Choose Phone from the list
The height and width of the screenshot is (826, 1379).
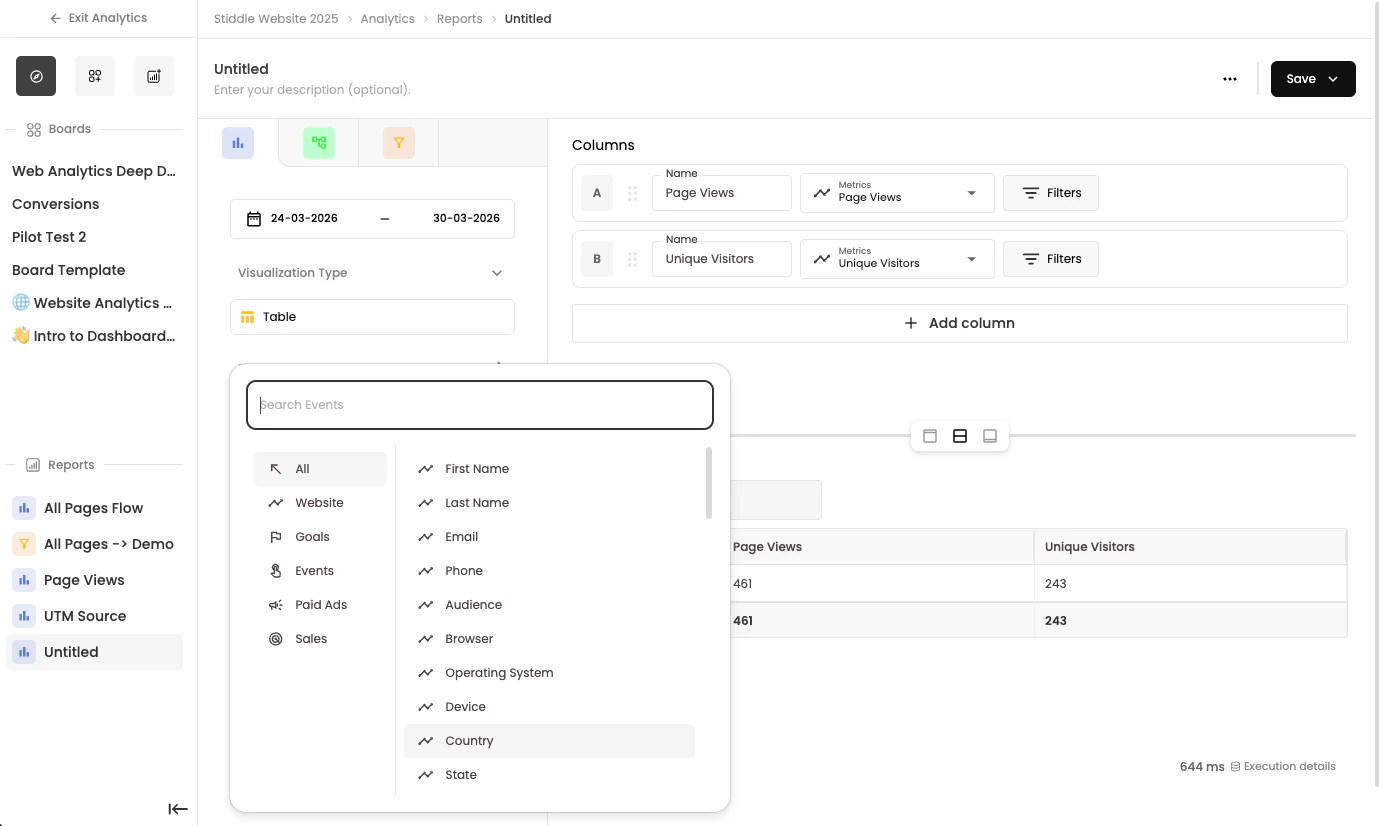click(549, 571)
